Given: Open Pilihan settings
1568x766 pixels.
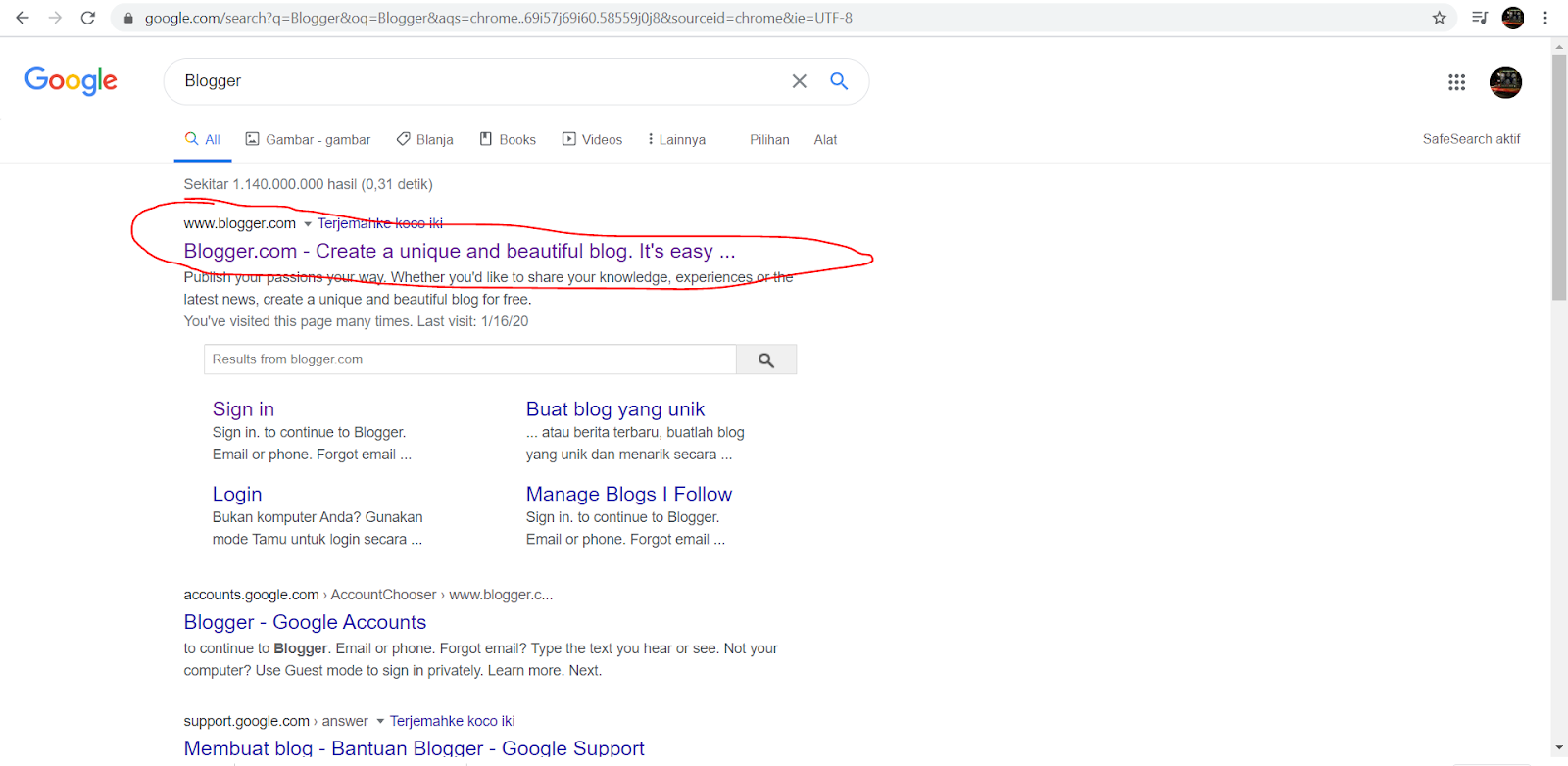Looking at the screenshot, I should point(769,139).
